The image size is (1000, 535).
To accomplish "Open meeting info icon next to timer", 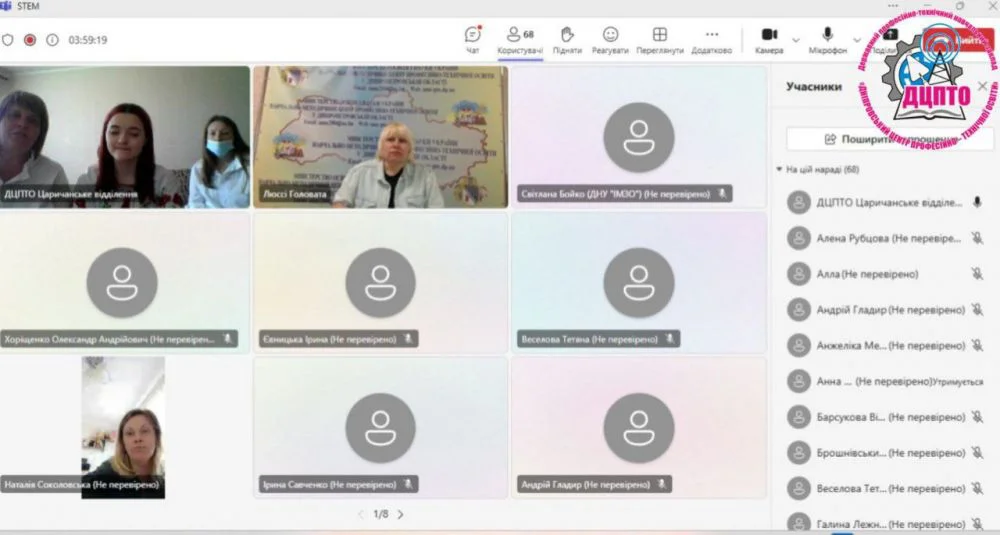I will tap(52, 40).
